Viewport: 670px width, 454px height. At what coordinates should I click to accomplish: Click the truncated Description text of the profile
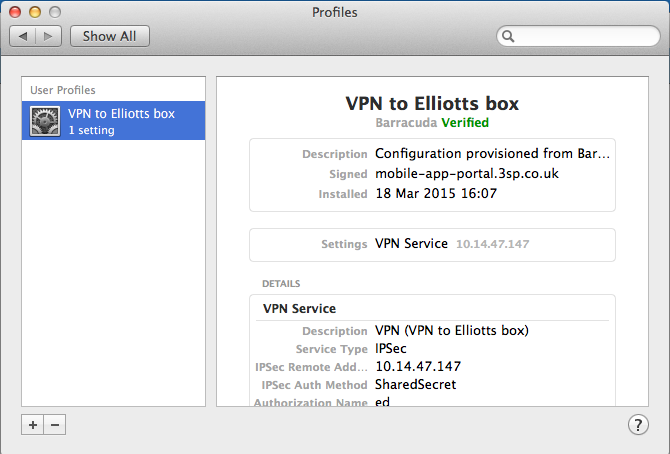coord(492,153)
